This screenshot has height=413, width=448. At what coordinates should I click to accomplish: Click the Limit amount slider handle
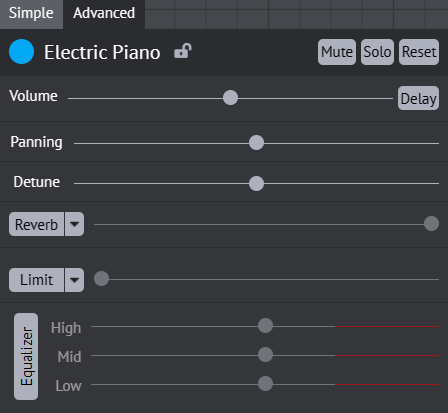[x=101, y=279]
